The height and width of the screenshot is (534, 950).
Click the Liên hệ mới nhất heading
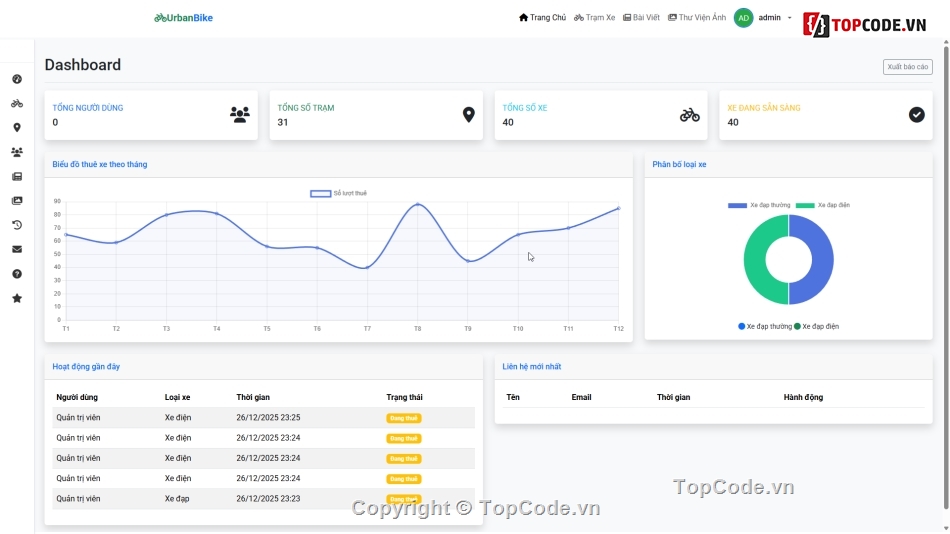[x=531, y=367]
